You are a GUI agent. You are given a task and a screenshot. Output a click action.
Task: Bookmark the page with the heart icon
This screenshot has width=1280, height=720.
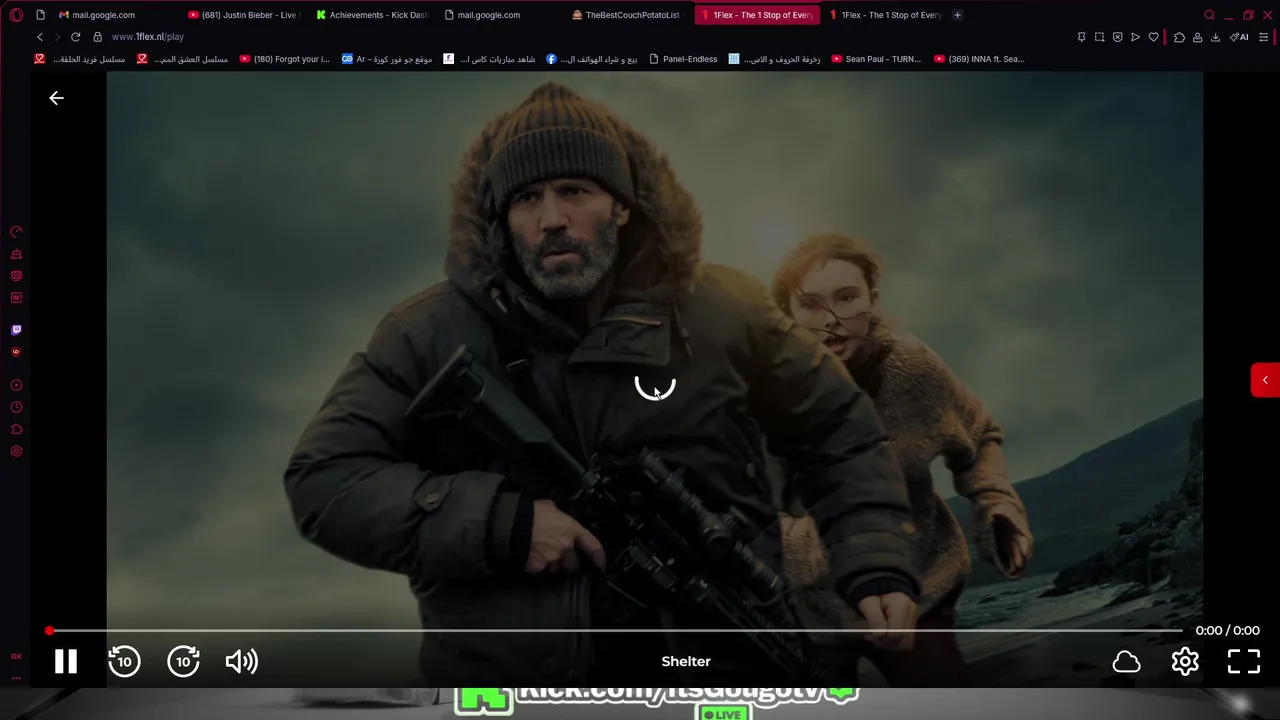(x=1153, y=37)
